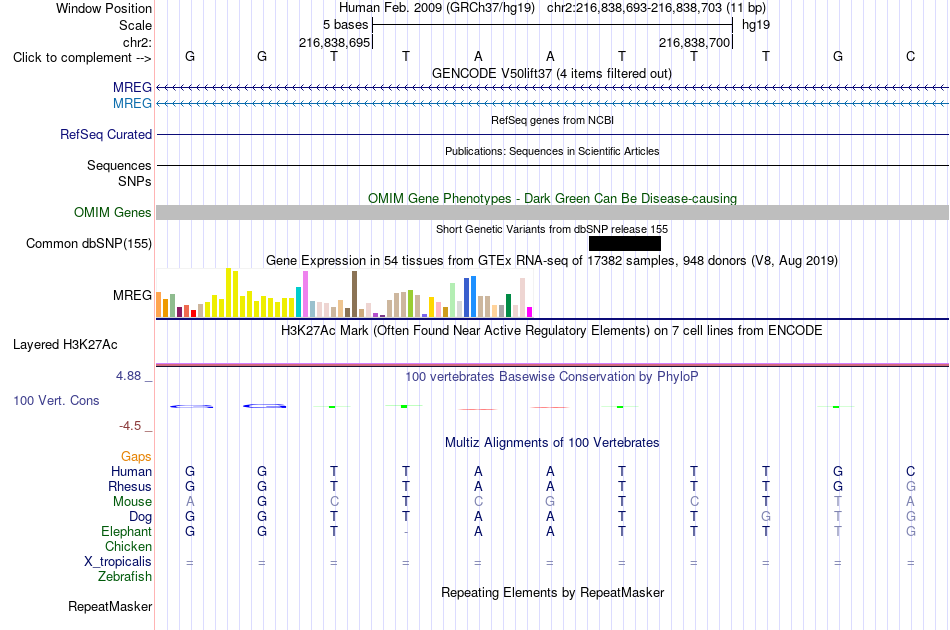Click 'RefSeq genes from NCBI' track title
Screen dimensions: 950x630
click(552, 120)
